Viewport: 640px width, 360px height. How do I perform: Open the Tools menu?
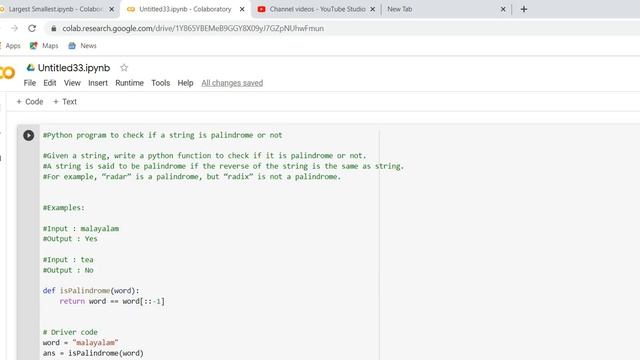pyautogui.click(x=160, y=83)
